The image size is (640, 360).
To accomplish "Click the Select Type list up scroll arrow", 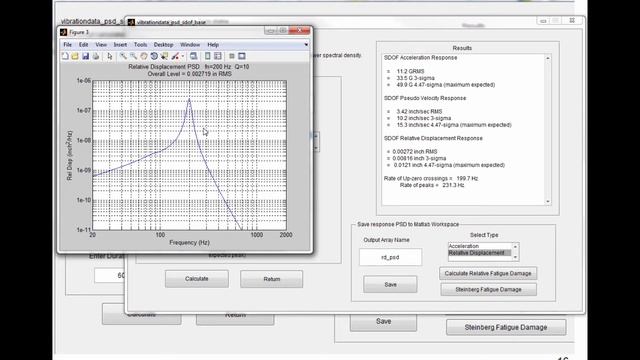I will 515,246.
